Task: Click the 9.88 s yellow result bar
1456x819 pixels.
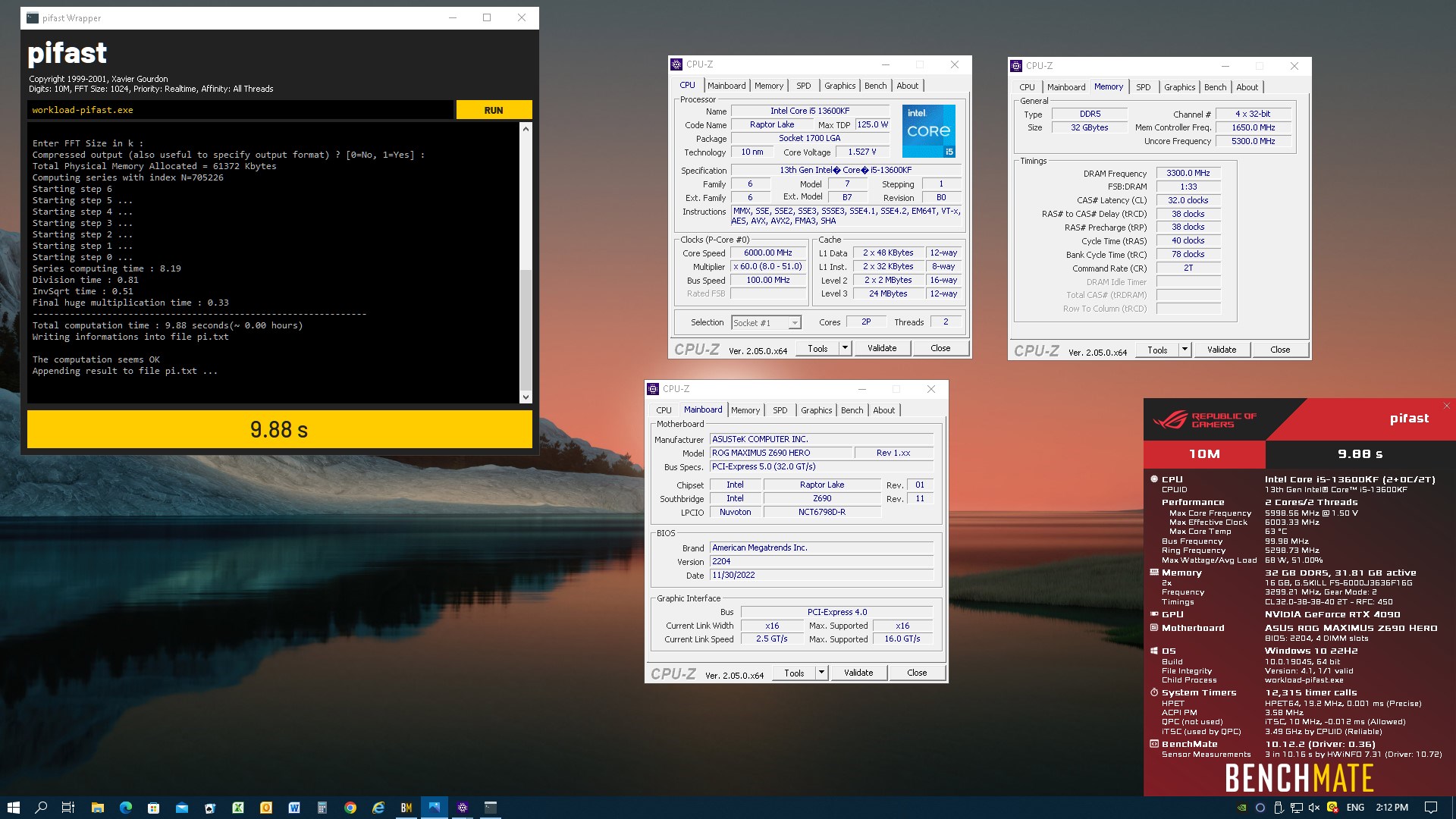Action: tap(279, 430)
